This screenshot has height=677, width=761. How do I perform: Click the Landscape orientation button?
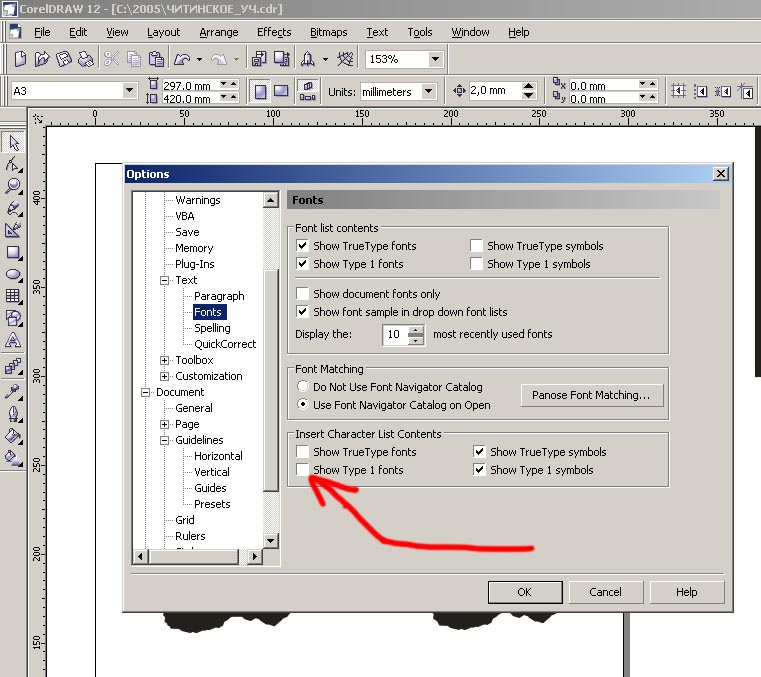[281, 91]
